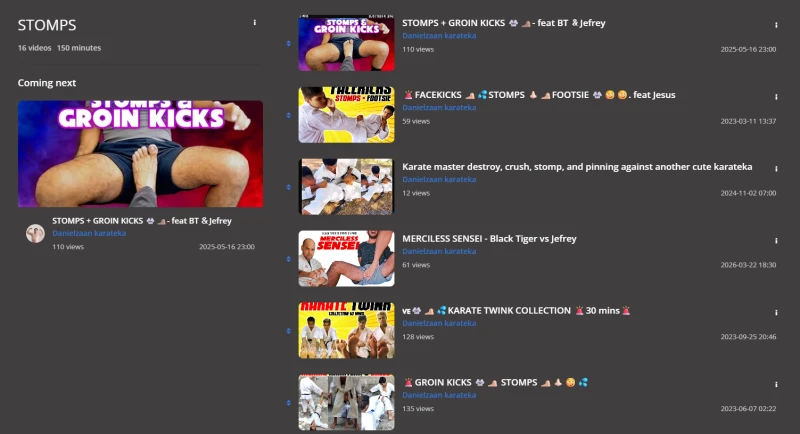
Task: Visit Danielzaan karateka channel on 110 views row
Action: click(x=439, y=36)
